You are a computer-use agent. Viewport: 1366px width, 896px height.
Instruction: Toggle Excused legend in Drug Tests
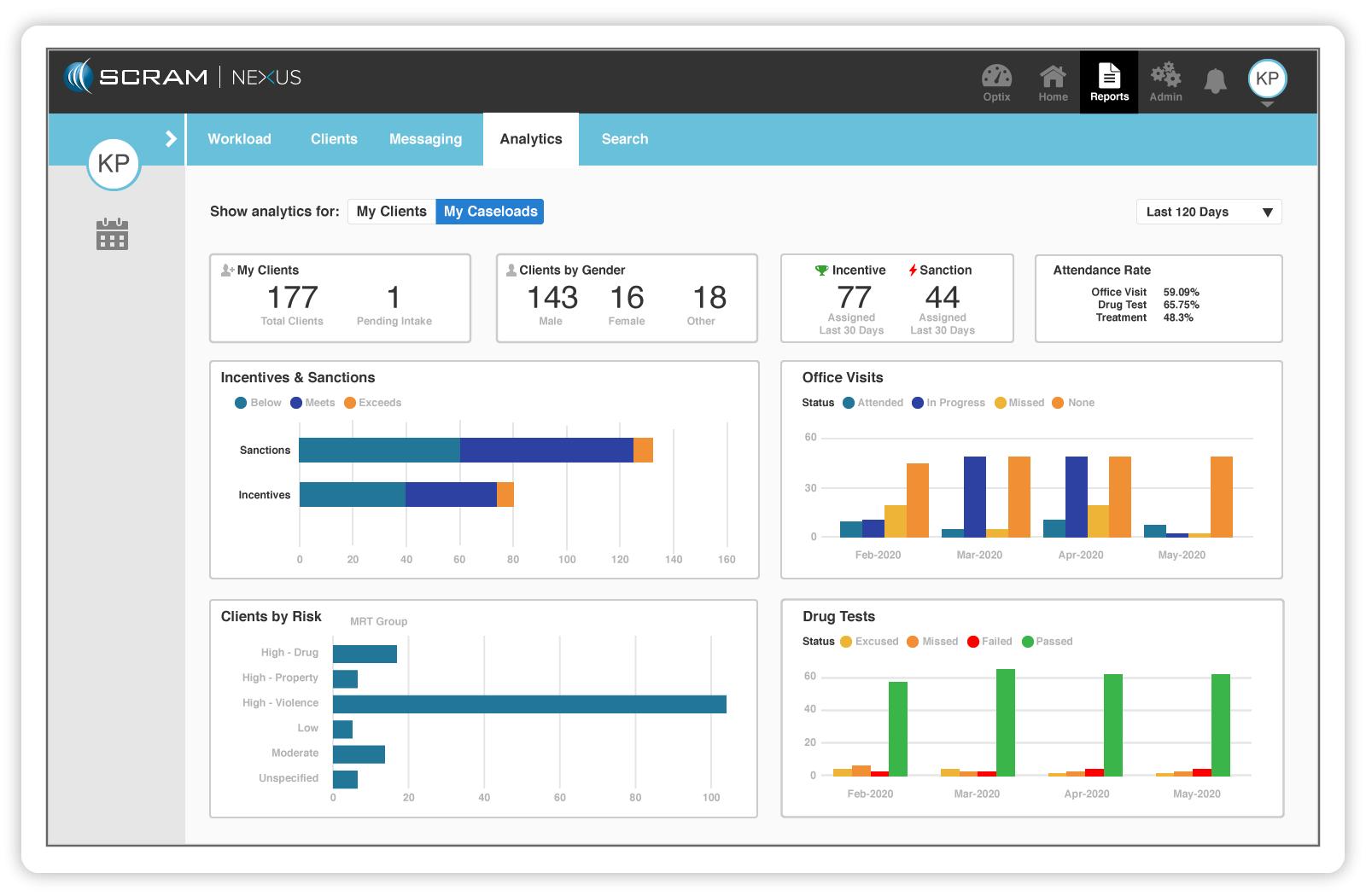(x=869, y=642)
